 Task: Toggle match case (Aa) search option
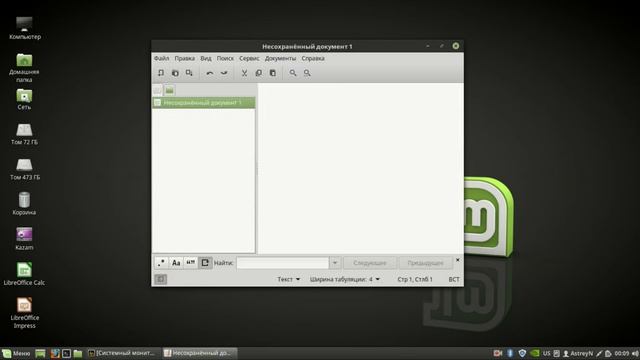point(176,263)
